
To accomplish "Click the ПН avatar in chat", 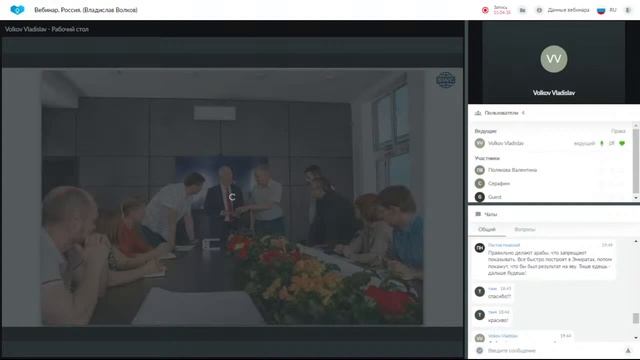I will coord(480,247).
